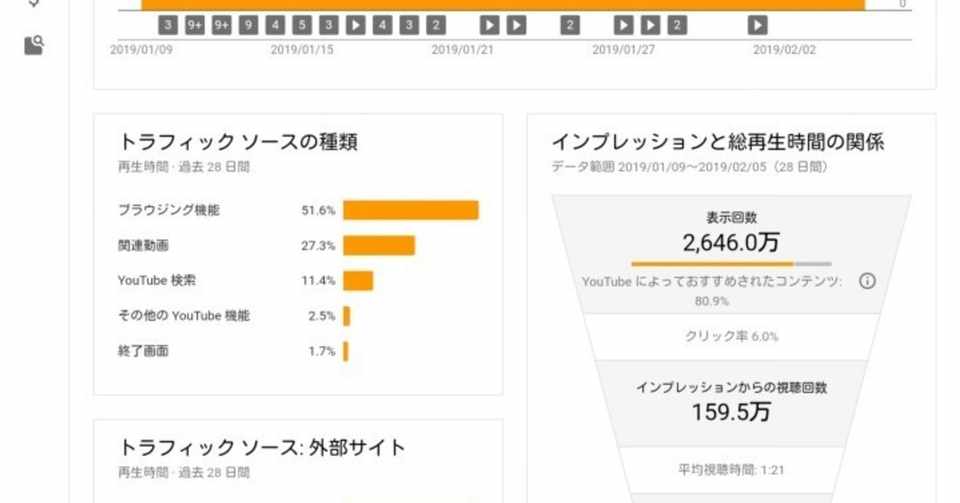Click the 平均視聴時間 1:21 funnel row
Screen dimensions: 960x503
coord(731,466)
